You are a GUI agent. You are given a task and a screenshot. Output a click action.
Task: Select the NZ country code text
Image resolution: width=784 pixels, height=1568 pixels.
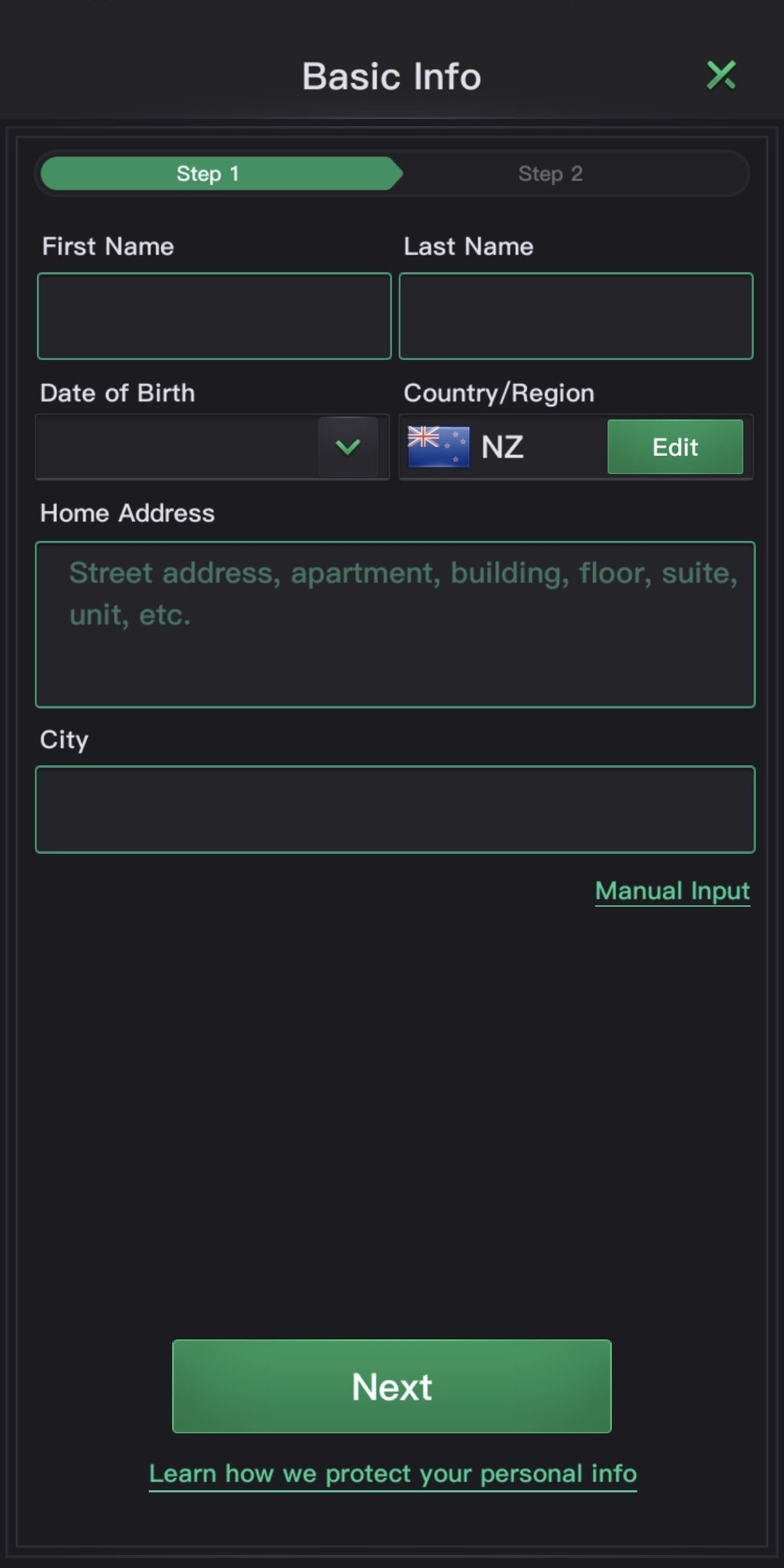coord(502,447)
